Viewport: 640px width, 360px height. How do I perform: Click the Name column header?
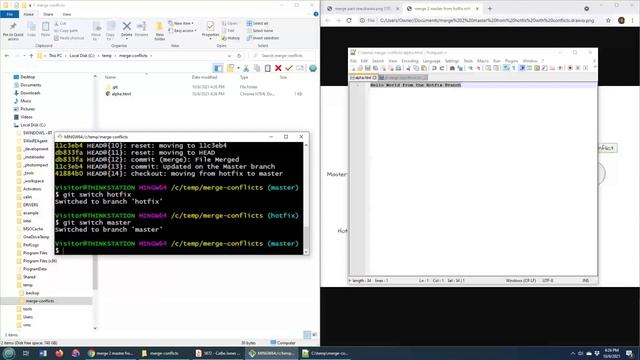(x=110, y=77)
